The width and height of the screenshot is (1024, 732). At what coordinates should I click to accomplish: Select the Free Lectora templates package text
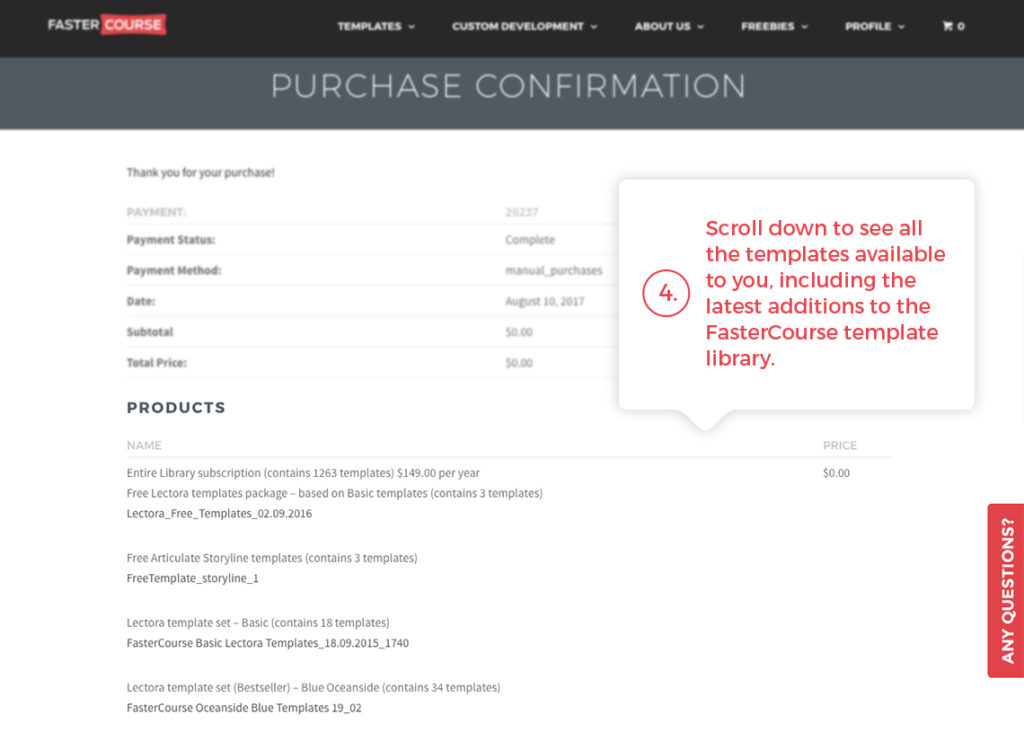(334, 493)
